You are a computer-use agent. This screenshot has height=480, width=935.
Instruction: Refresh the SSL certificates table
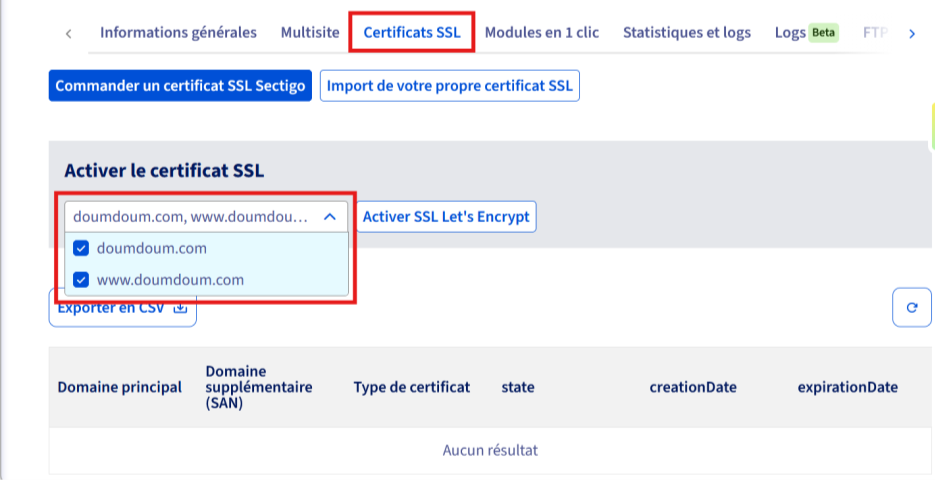coord(911,308)
